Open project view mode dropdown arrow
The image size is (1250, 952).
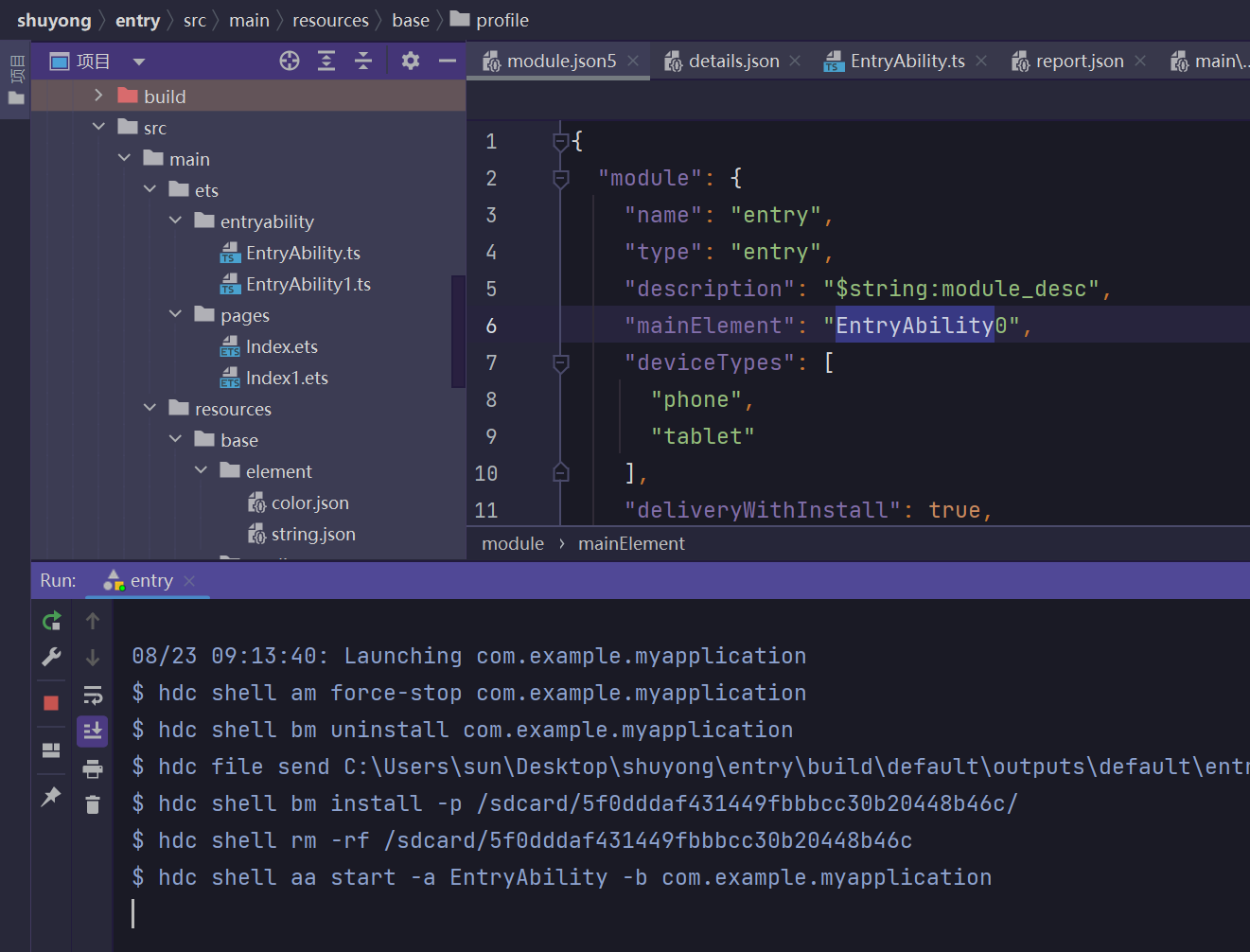[x=139, y=62]
